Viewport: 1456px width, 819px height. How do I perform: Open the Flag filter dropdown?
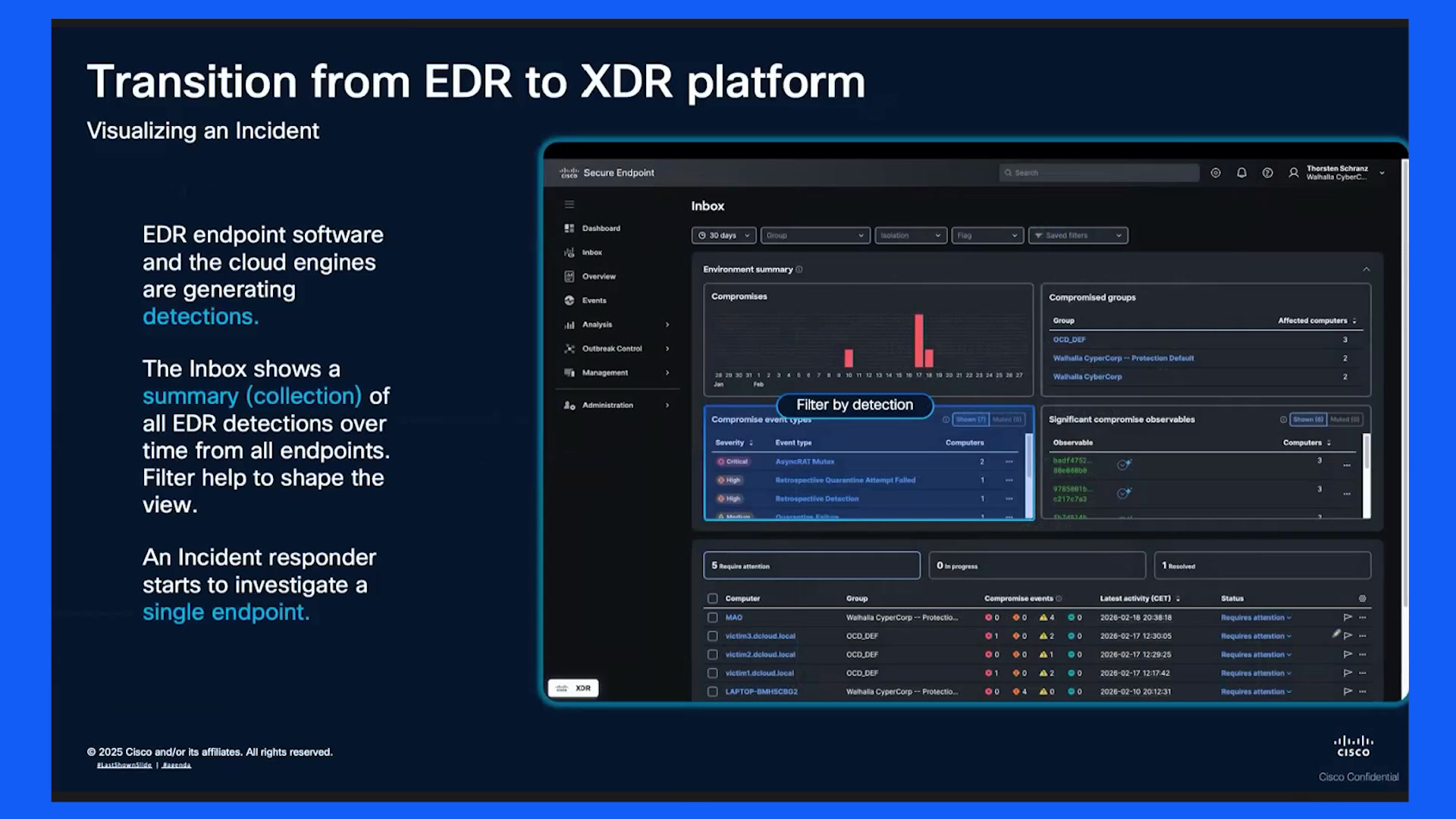tap(987, 236)
